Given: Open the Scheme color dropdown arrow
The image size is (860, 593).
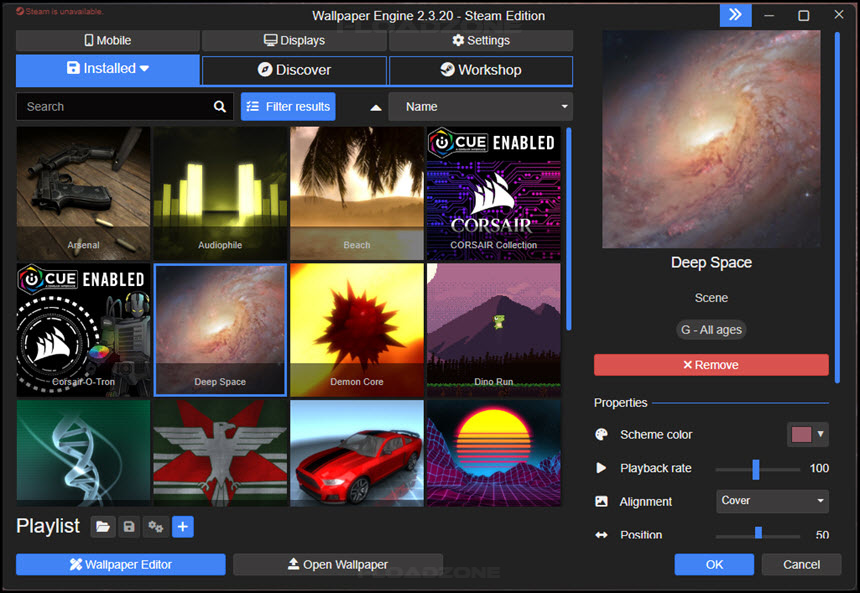Looking at the screenshot, I should pyautogui.click(x=821, y=434).
